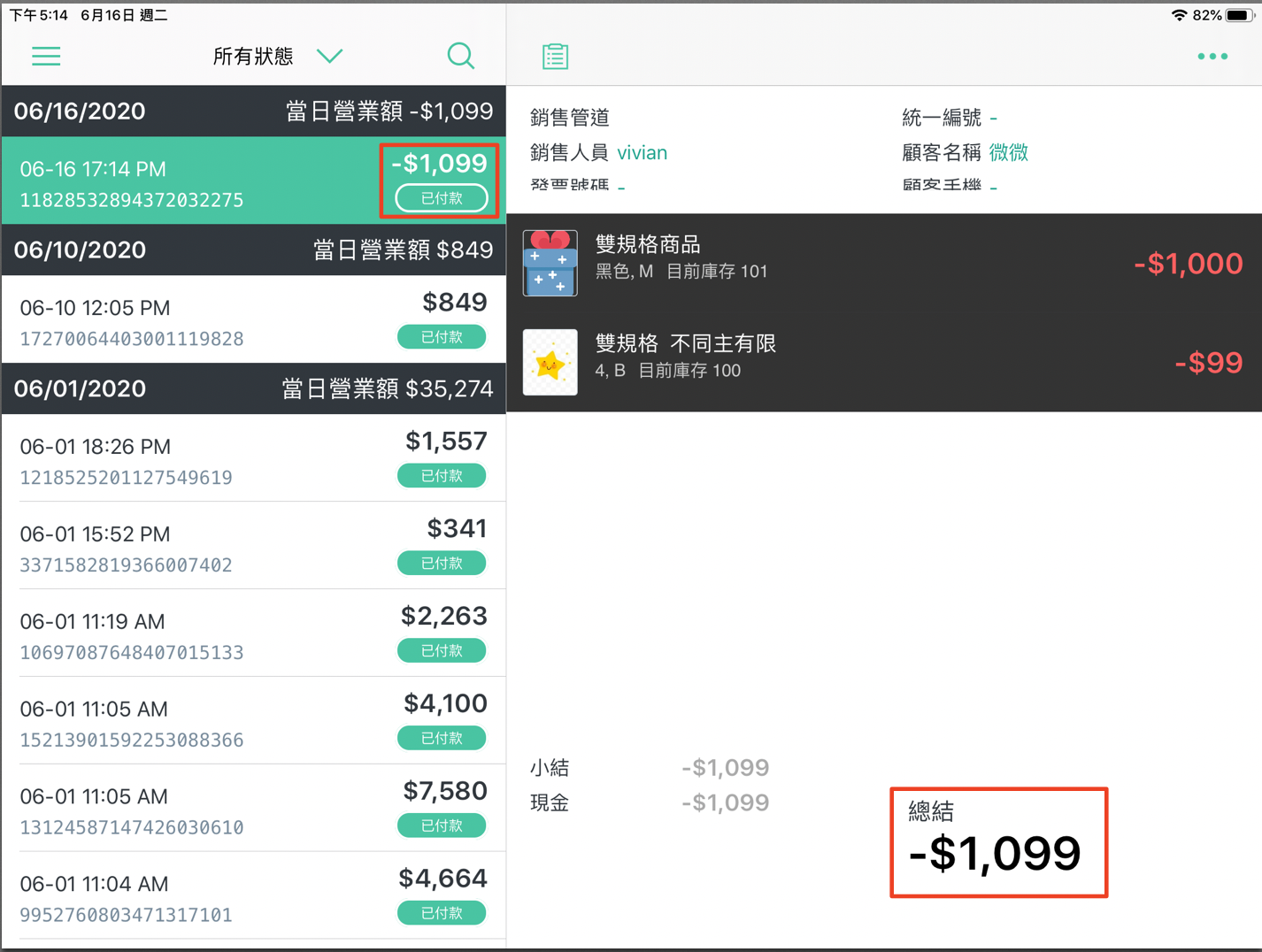This screenshot has width=1262, height=952.
Task: Tap the -$1,000 item price
Action: pyautogui.click(x=1189, y=264)
